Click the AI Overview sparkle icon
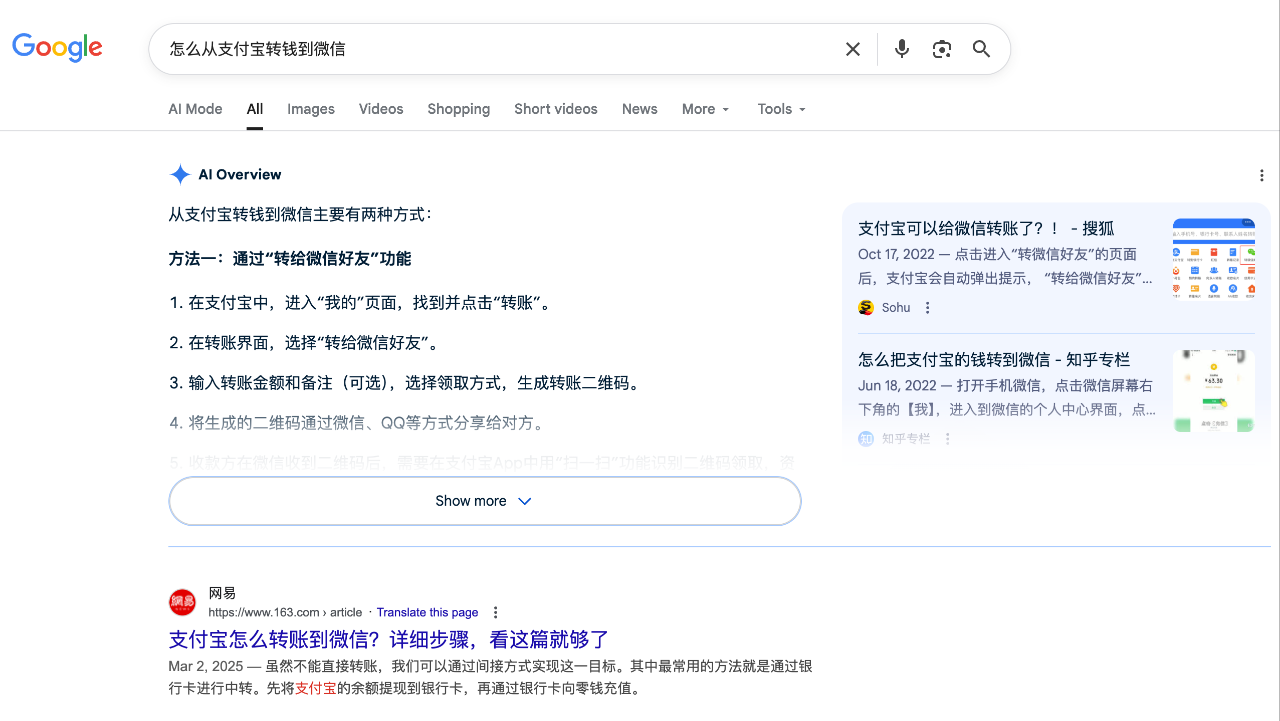1280x721 pixels. point(180,174)
